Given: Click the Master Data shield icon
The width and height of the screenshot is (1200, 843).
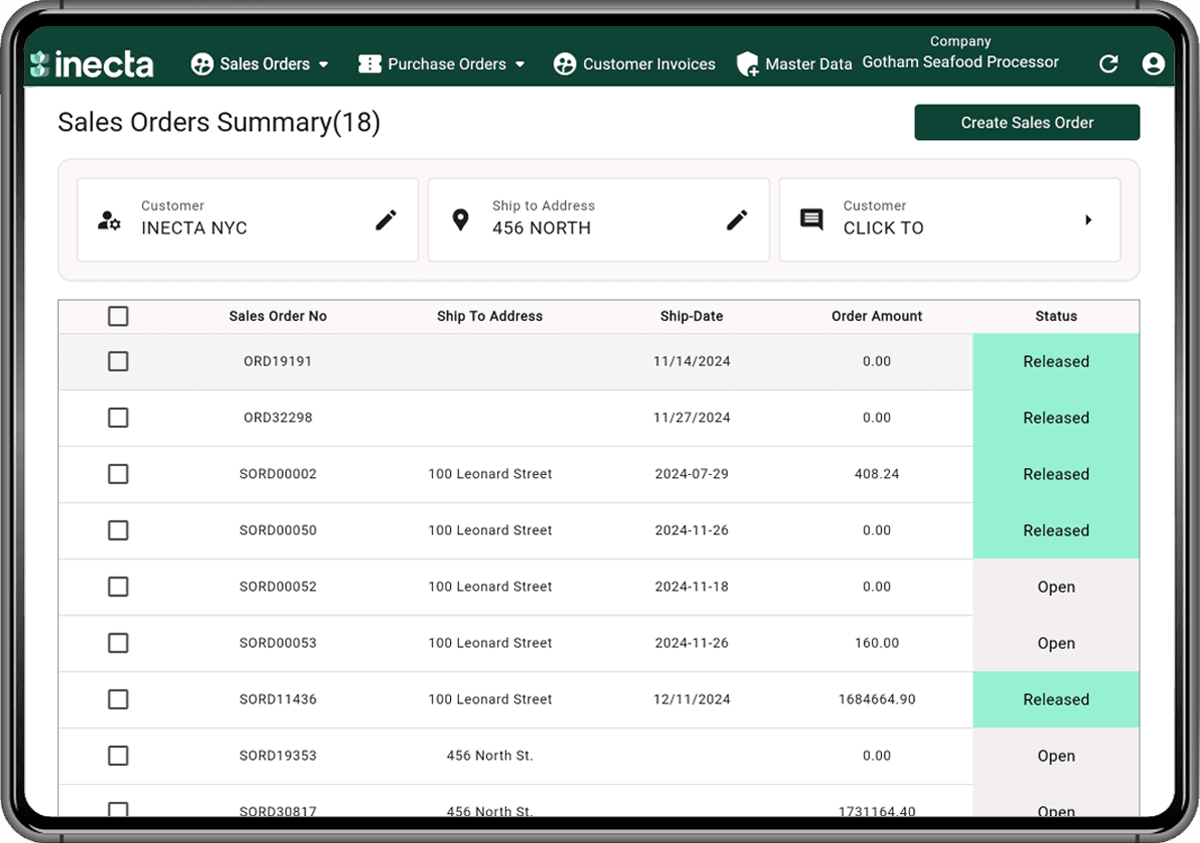Looking at the screenshot, I should point(747,65).
